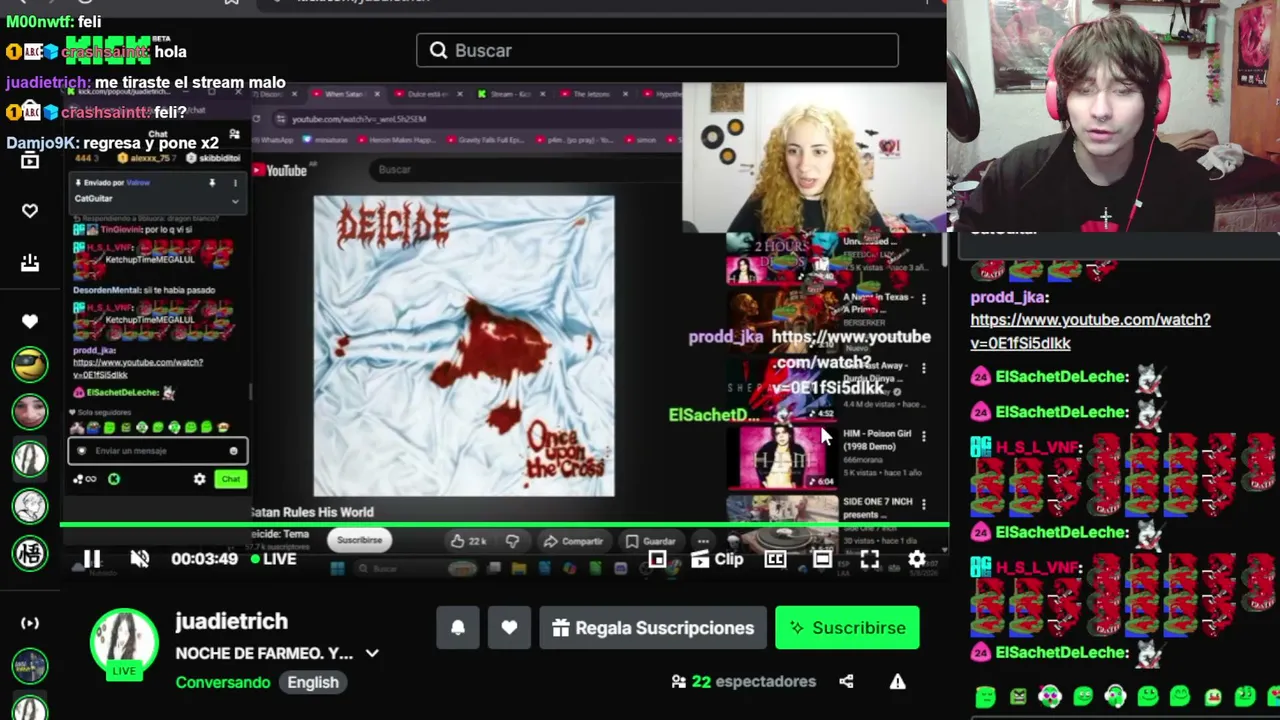Click the white 'Suscribirse' button on streamed YouTube
1280x720 pixels.
pos(359,541)
